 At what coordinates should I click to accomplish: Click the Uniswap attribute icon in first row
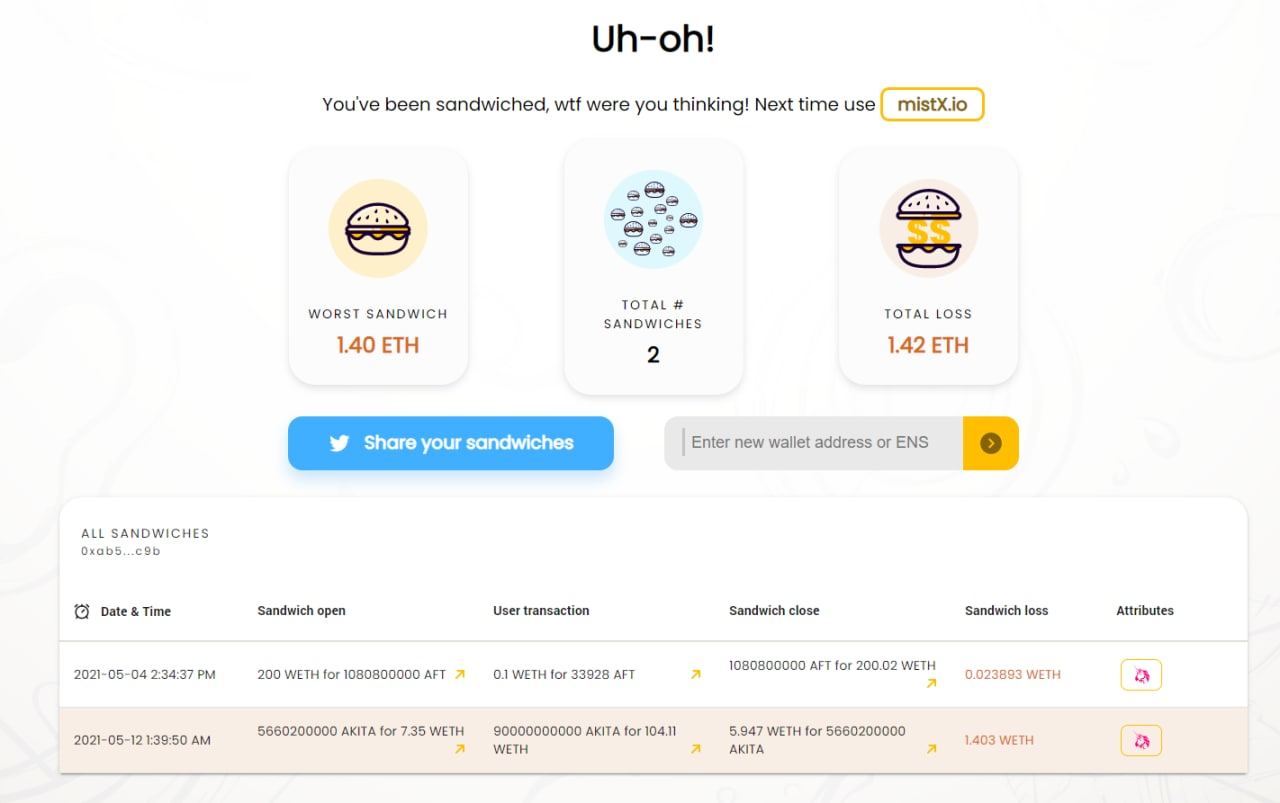point(1141,675)
